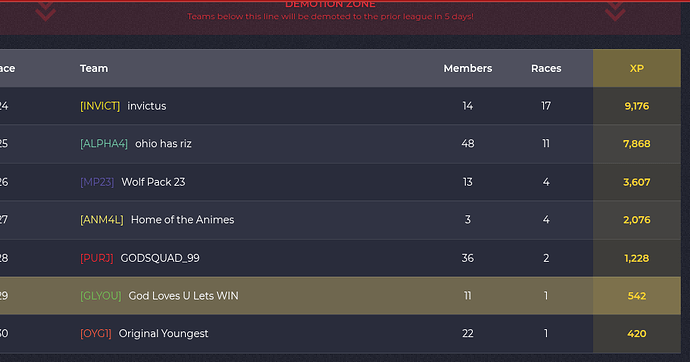Click the Members column header
The width and height of the screenshot is (690, 362).
click(468, 68)
